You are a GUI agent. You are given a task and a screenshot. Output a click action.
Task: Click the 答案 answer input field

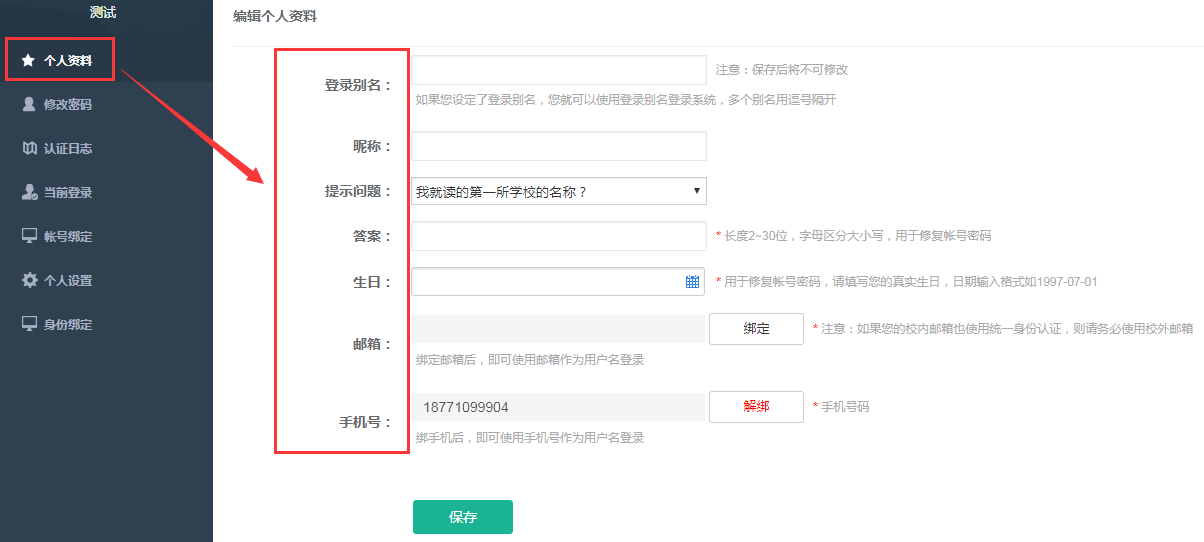coord(559,236)
